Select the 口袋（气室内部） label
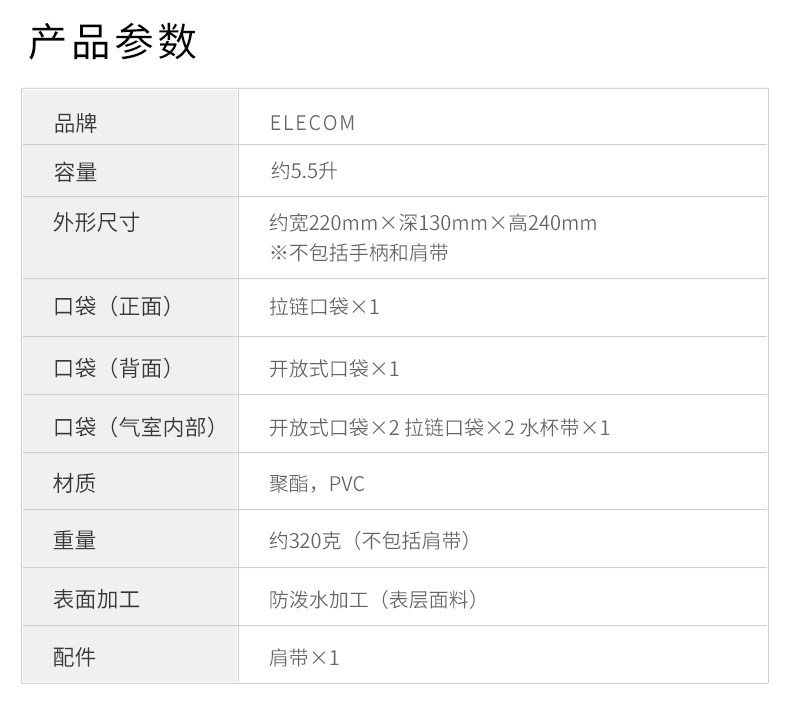790x708 pixels. (134, 427)
